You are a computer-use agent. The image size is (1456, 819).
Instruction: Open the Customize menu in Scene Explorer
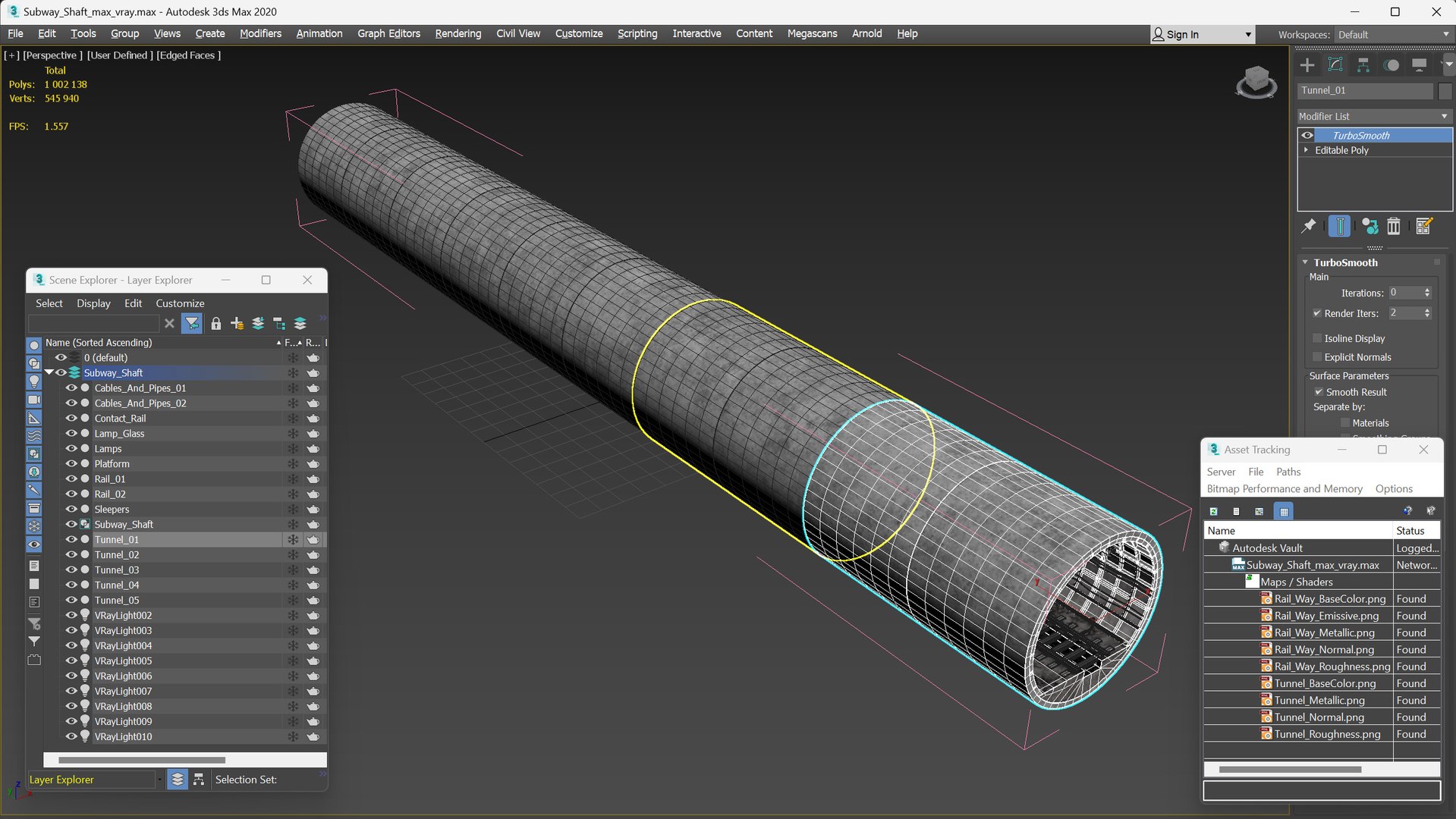pos(180,303)
